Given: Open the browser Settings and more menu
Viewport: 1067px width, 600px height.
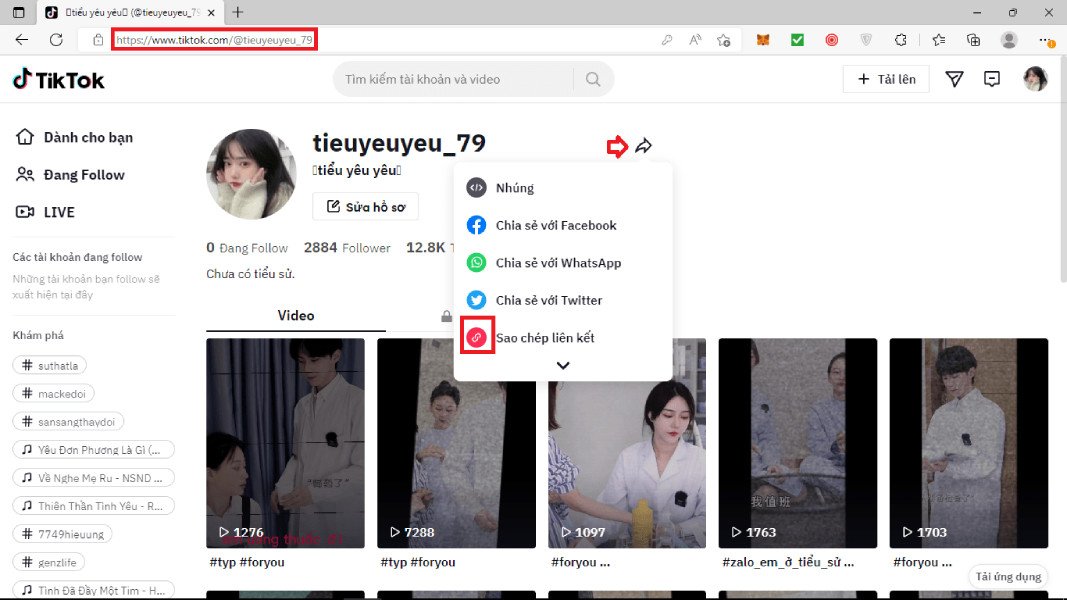Looking at the screenshot, I should coord(1046,40).
